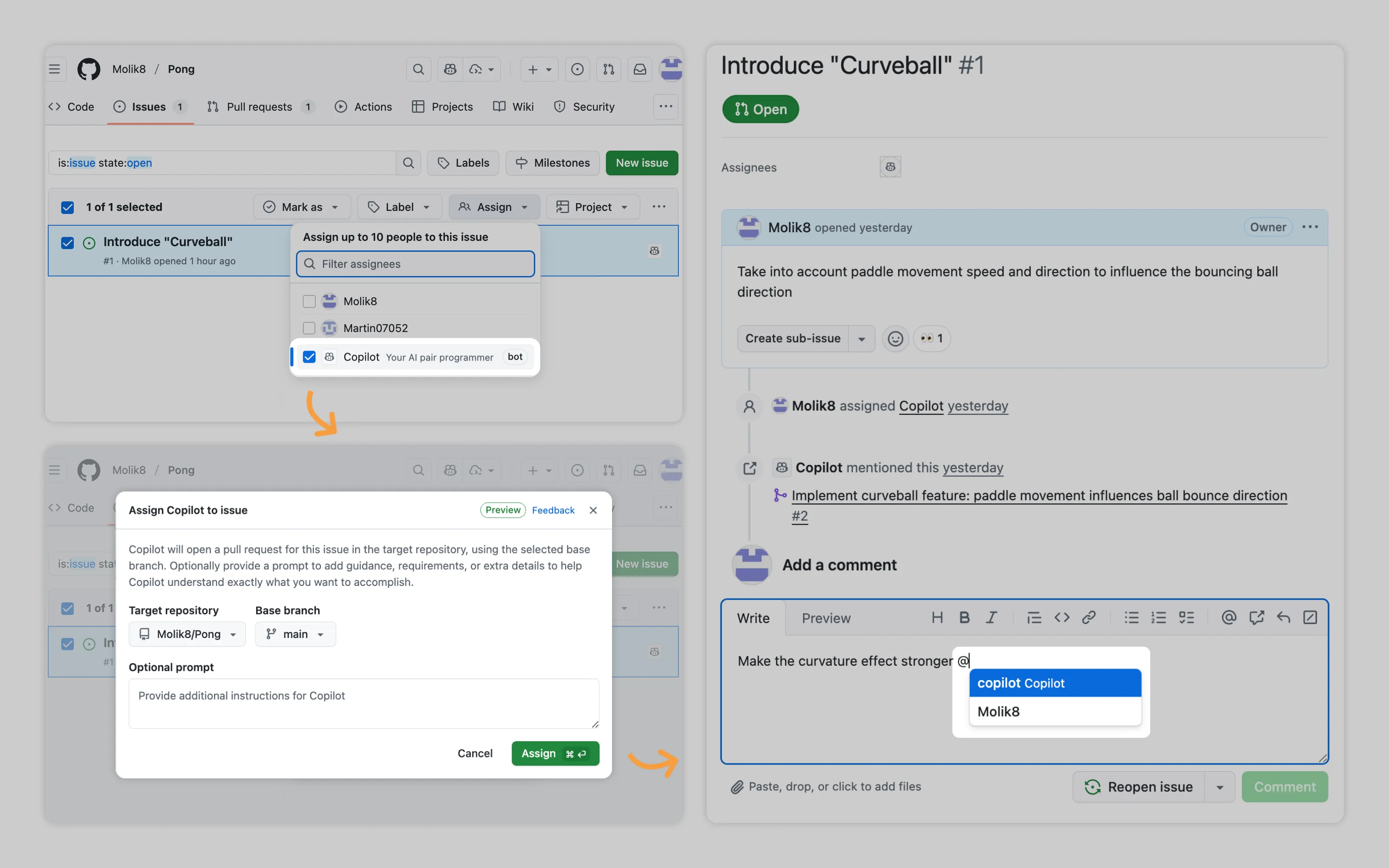
Task: Add a smiley reaction to the issue
Action: (x=895, y=339)
